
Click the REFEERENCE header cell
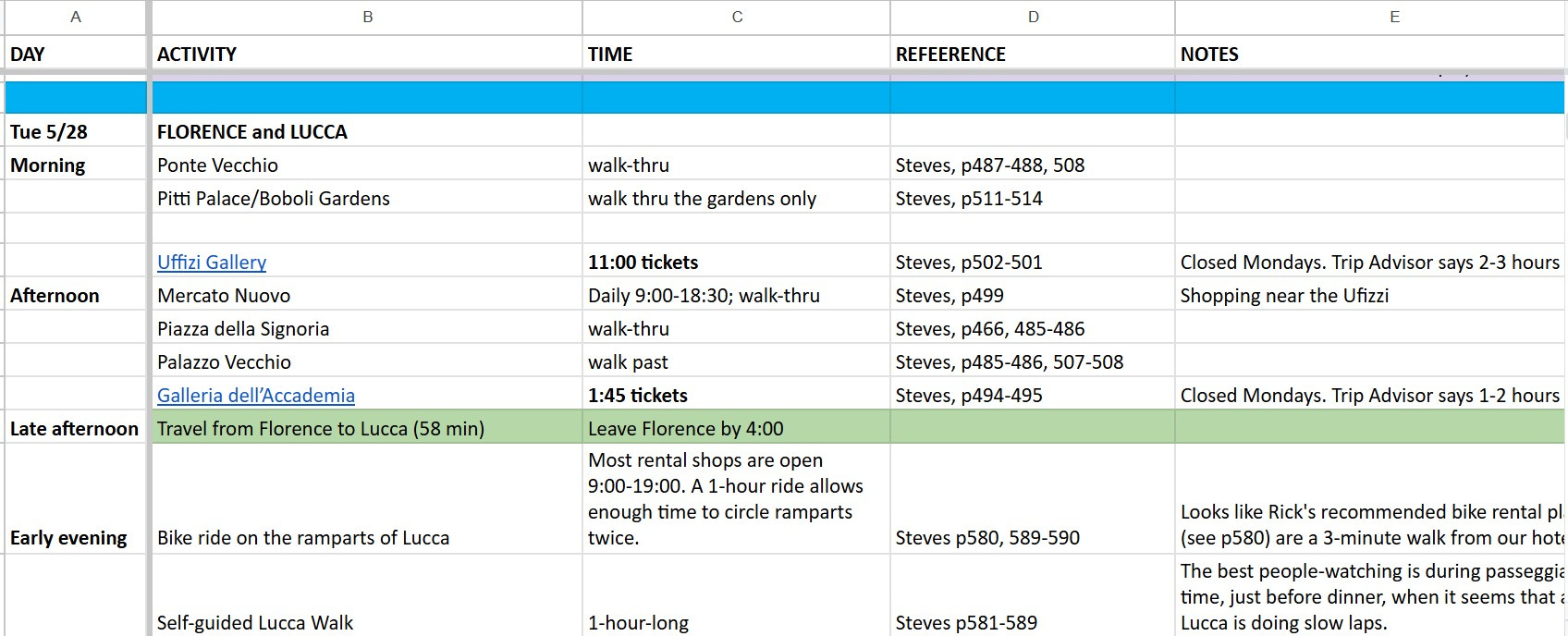click(x=1033, y=54)
